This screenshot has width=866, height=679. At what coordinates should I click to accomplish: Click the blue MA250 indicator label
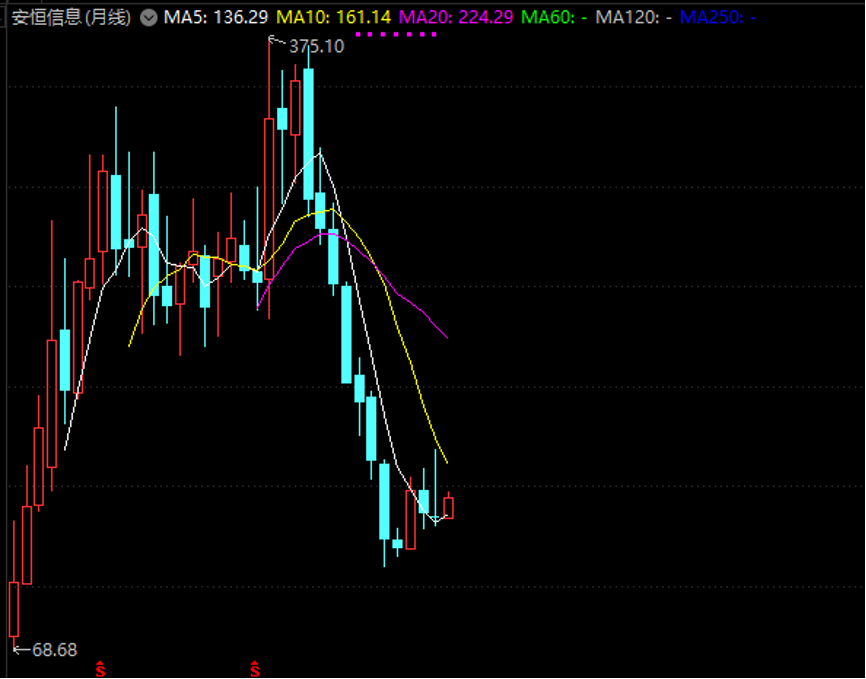[x=717, y=17]
